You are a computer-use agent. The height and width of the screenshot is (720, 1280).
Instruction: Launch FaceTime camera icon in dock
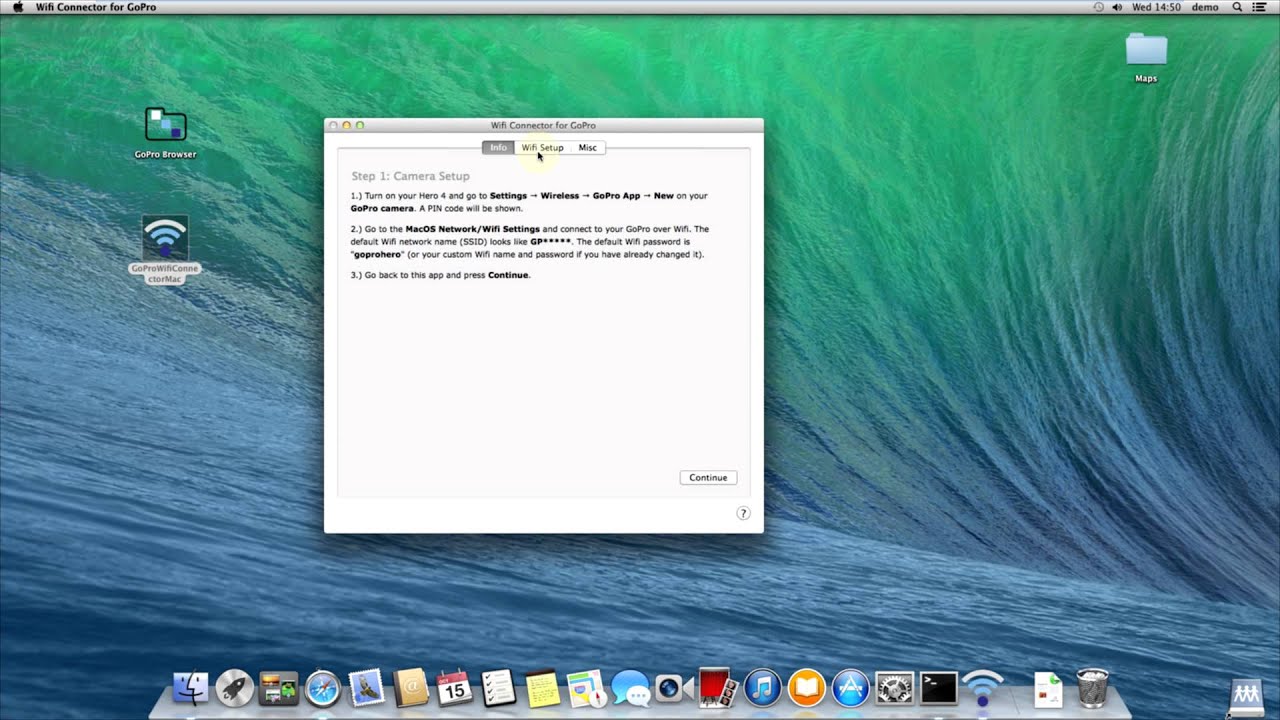click(674, 688)
